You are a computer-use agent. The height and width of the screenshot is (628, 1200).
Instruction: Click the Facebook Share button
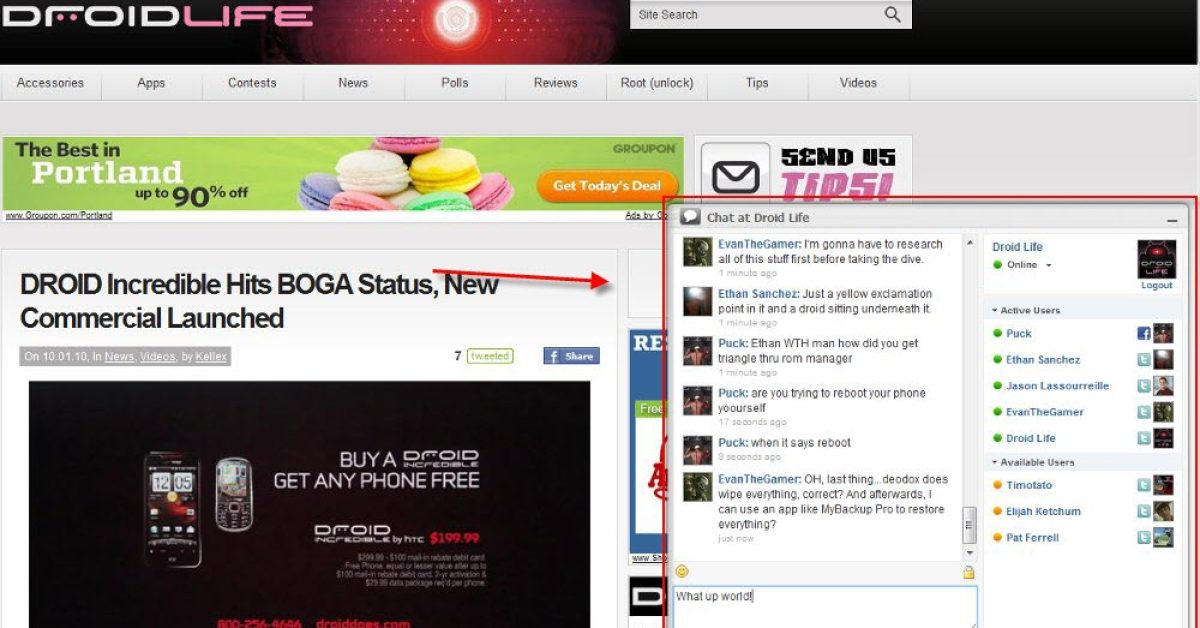pyautogui.click(x=571, y=356)
